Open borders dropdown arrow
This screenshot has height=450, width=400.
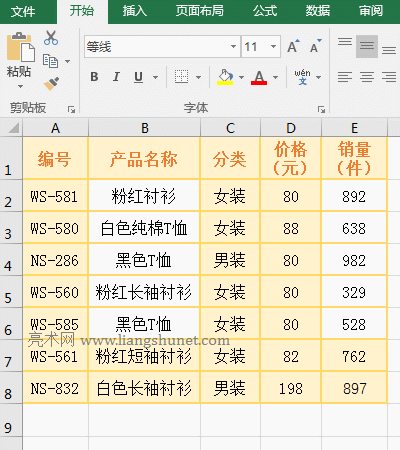coord(198,77)
